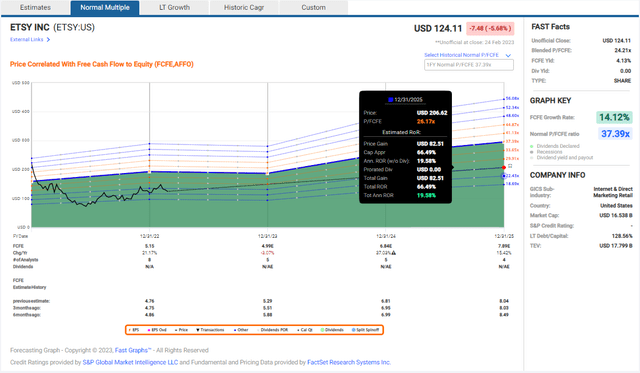The width and height of the screenshot is (640, 373).
Task: Click the Cal Qt legend marker
Action: [298, 330]
